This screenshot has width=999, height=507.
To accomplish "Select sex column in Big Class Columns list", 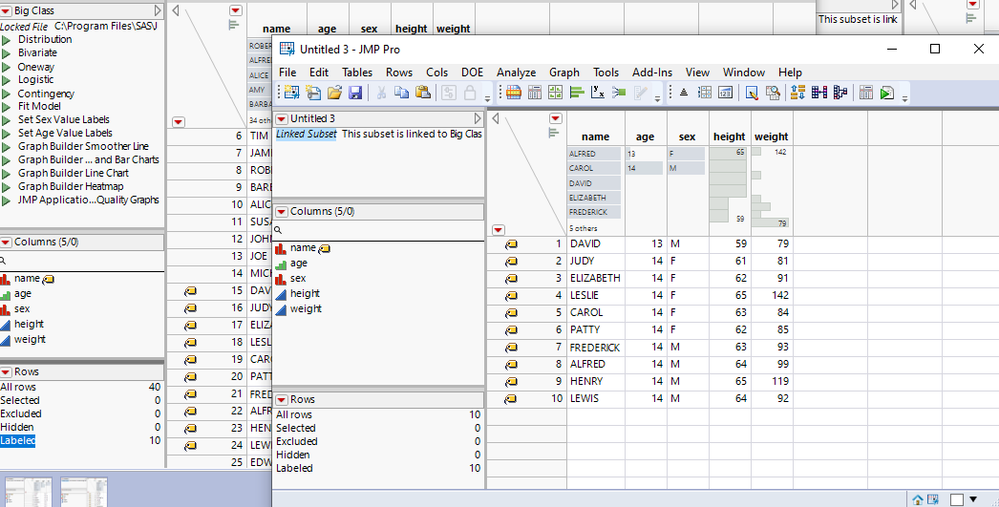I will 22,309.
